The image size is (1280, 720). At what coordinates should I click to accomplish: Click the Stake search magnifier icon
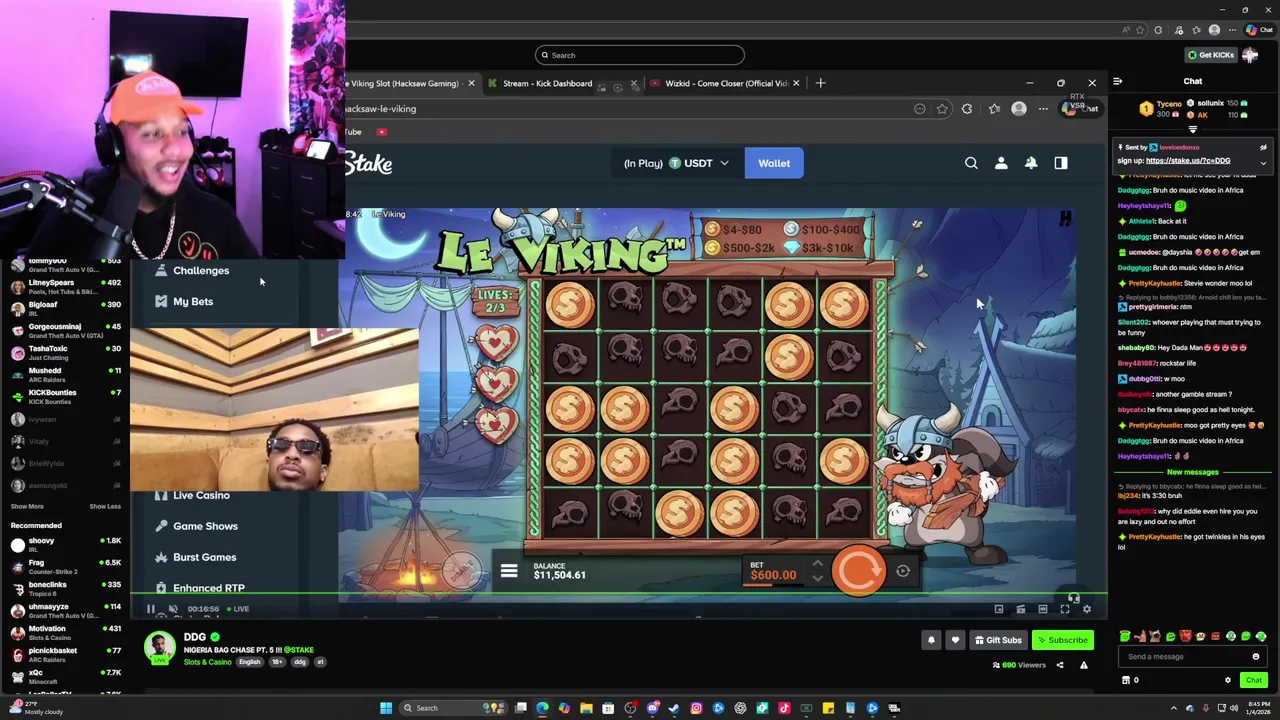pos(971,163)
